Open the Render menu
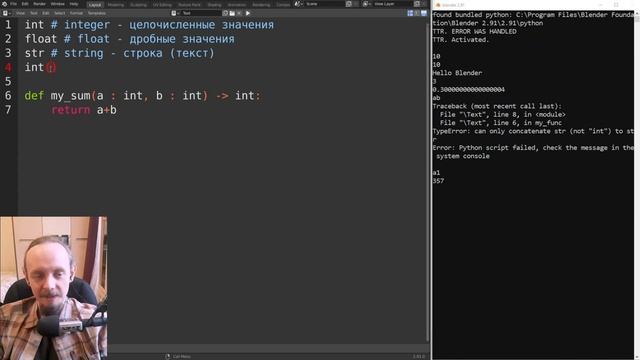640x360 pixels. click(x=40, y=4)
